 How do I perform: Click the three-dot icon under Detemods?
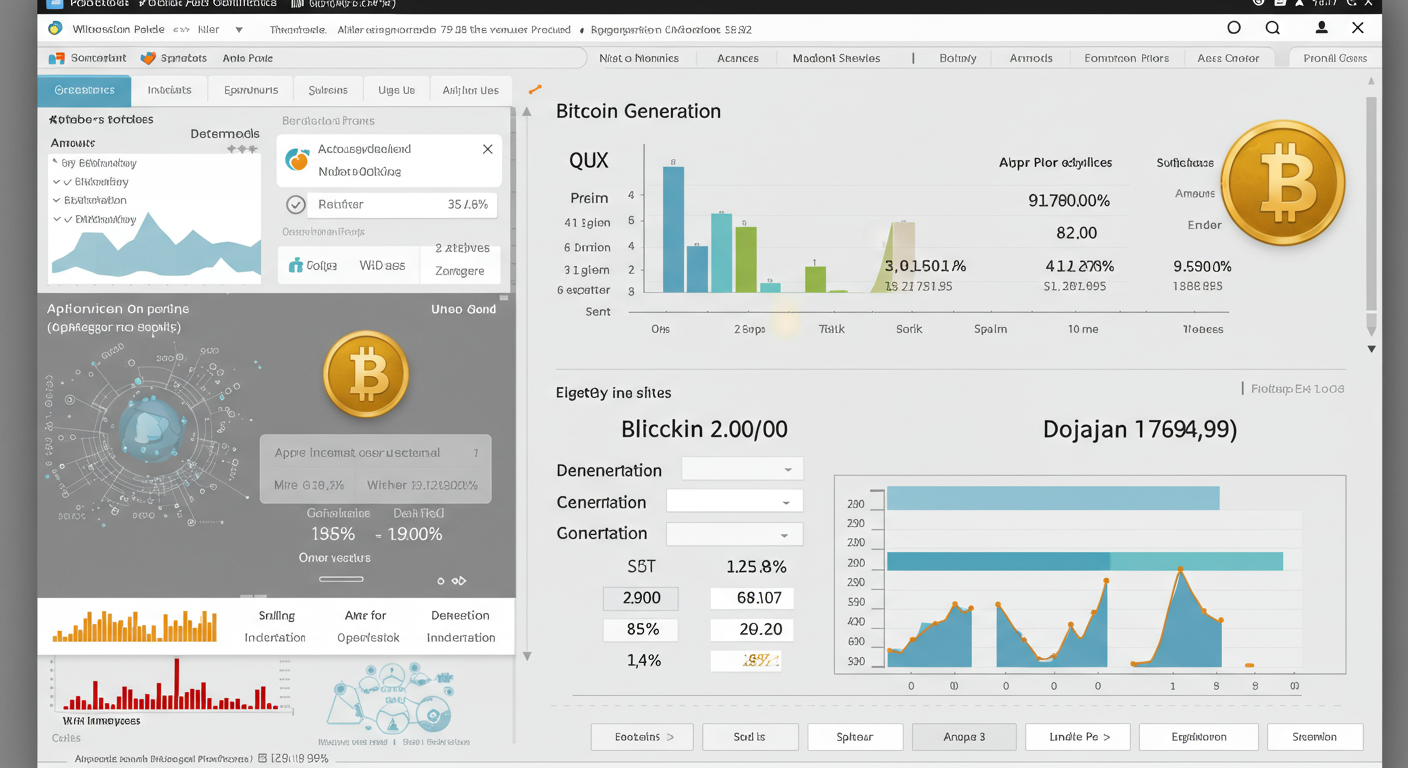tap(242, 149)
